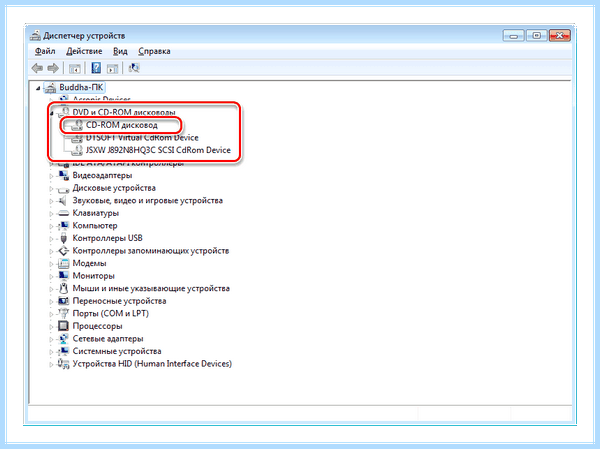Click the Контроллеры USB plug icon
Viewport: 600px width, 449px height.
click(x=63, y=238)
